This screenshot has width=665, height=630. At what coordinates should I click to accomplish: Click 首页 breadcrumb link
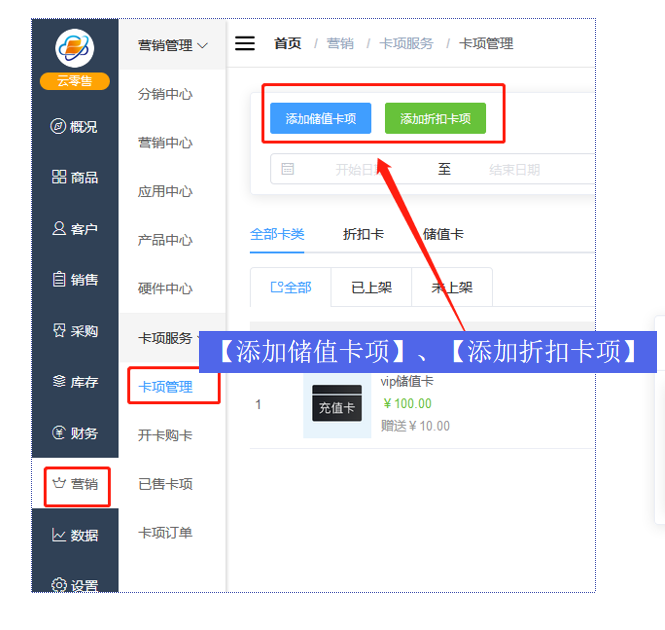tap(288, 43)
